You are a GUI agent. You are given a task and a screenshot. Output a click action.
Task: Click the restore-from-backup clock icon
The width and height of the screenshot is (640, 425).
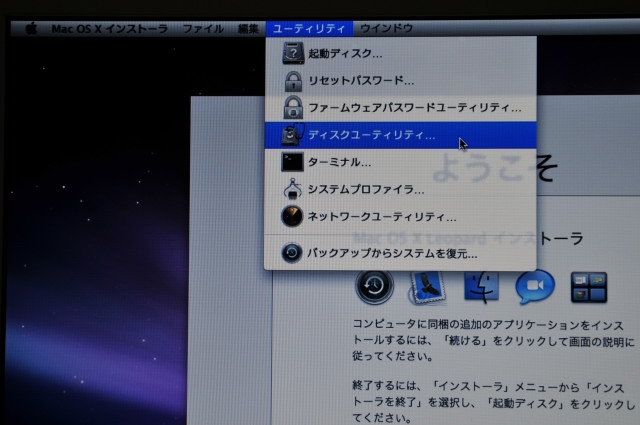tap(291, 253)
